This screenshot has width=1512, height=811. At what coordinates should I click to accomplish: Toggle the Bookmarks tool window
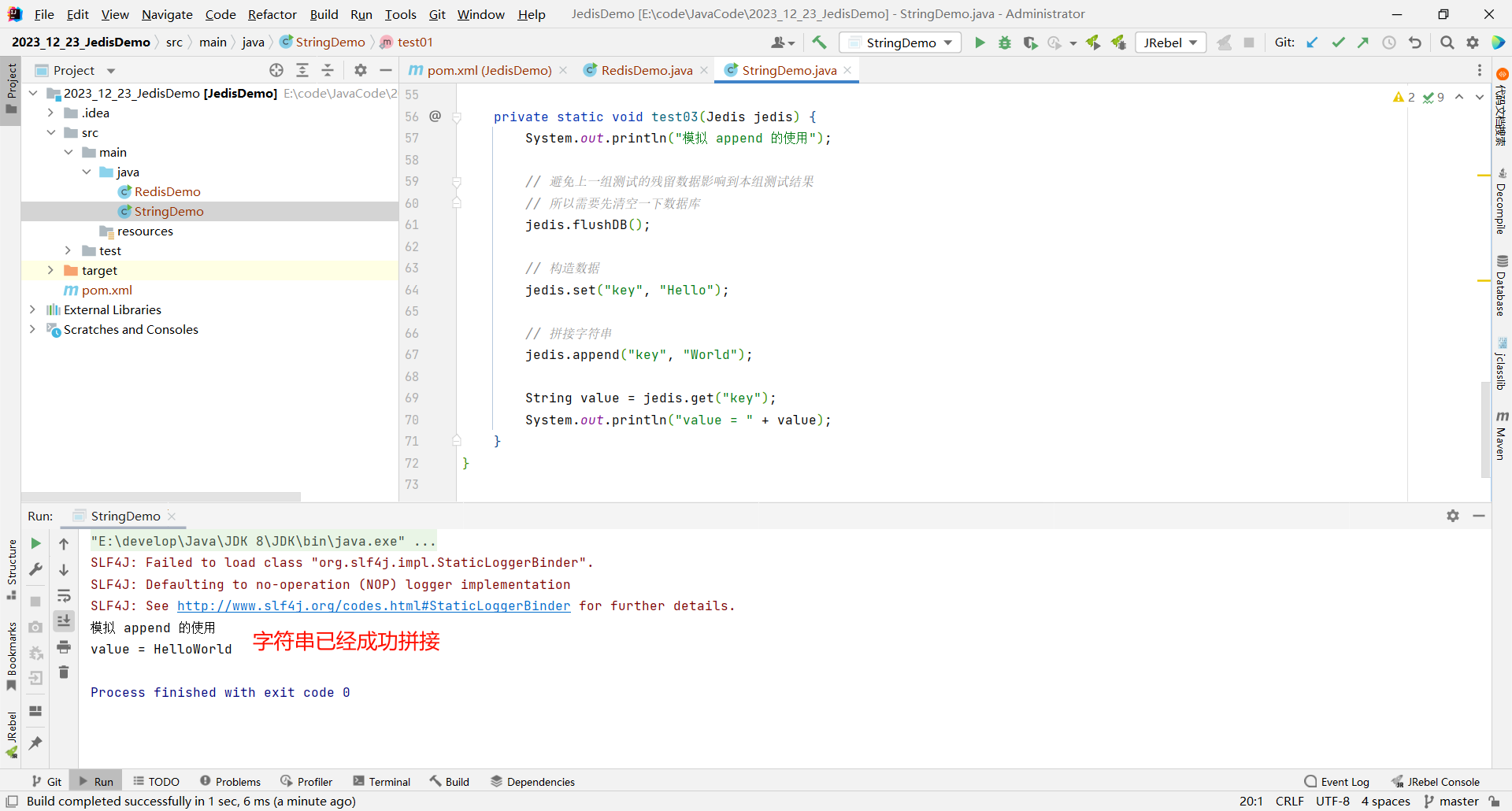click(11, 657)
